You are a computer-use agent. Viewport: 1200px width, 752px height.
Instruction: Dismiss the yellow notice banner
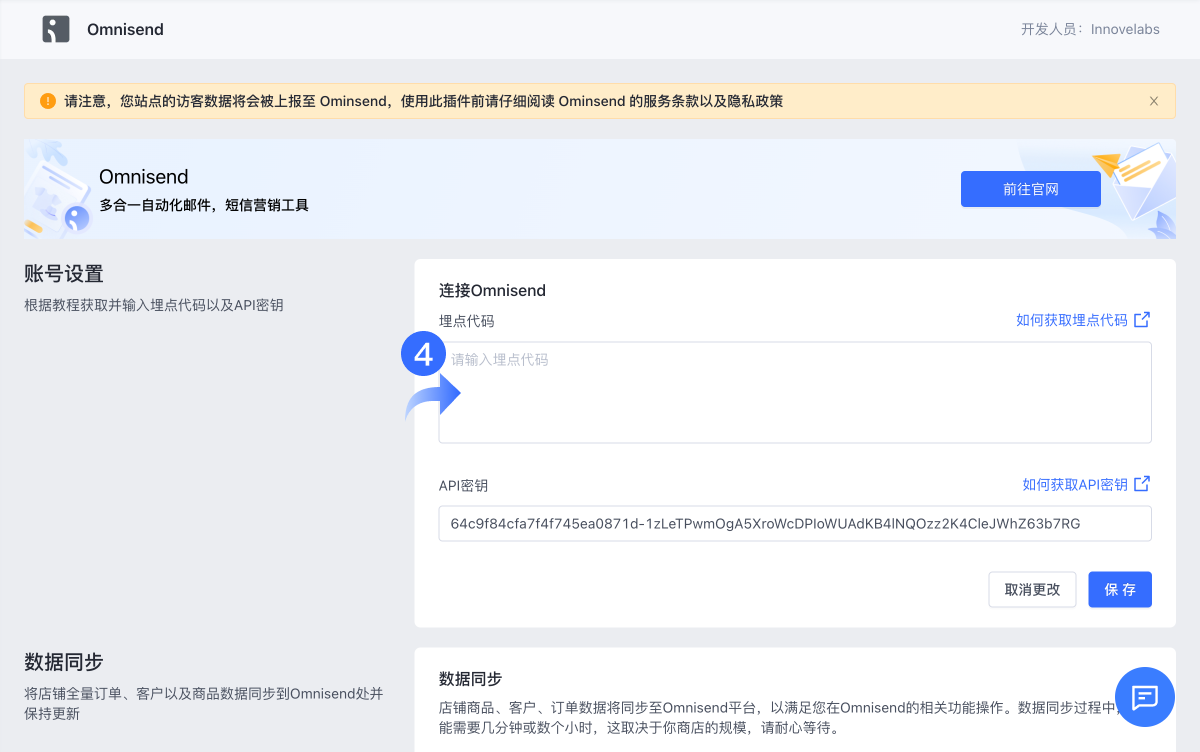[1154, 101]
